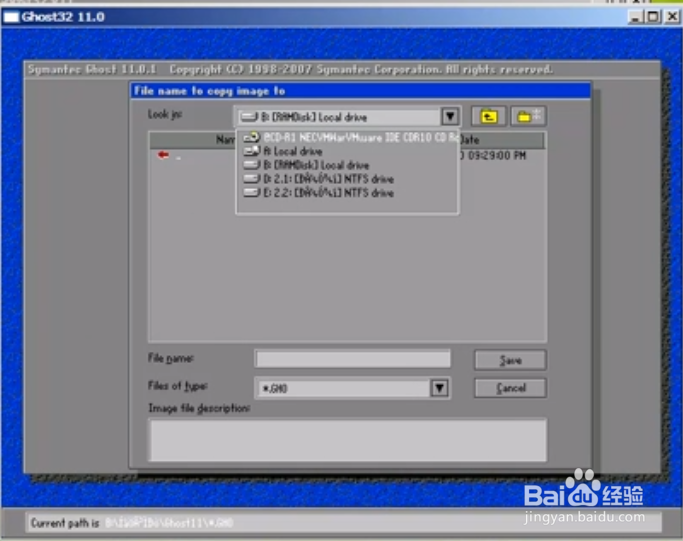
Task: Maximize the Ghost32 window
Action: click(653, 17)
